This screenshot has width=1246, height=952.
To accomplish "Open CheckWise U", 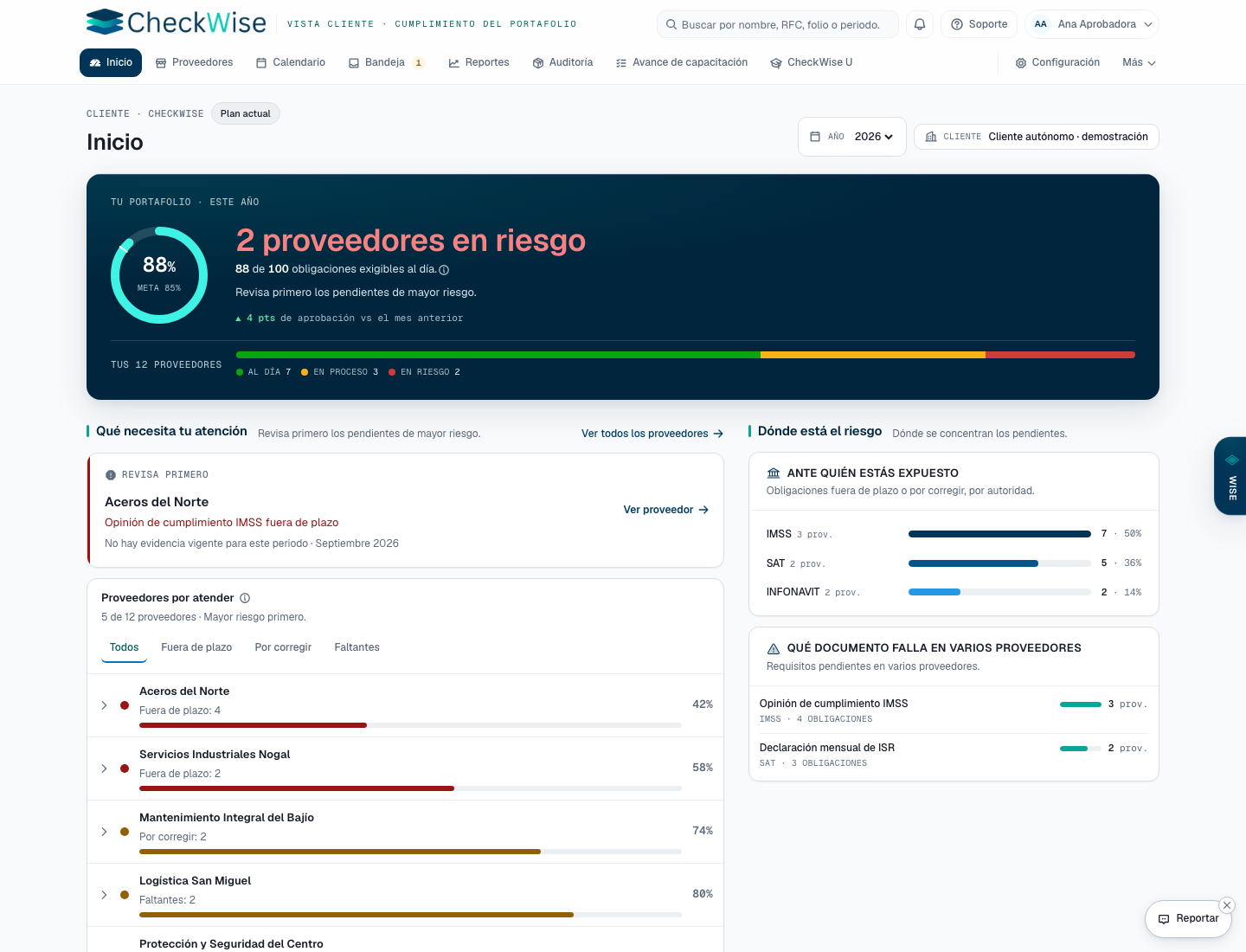I will point(811,62).
